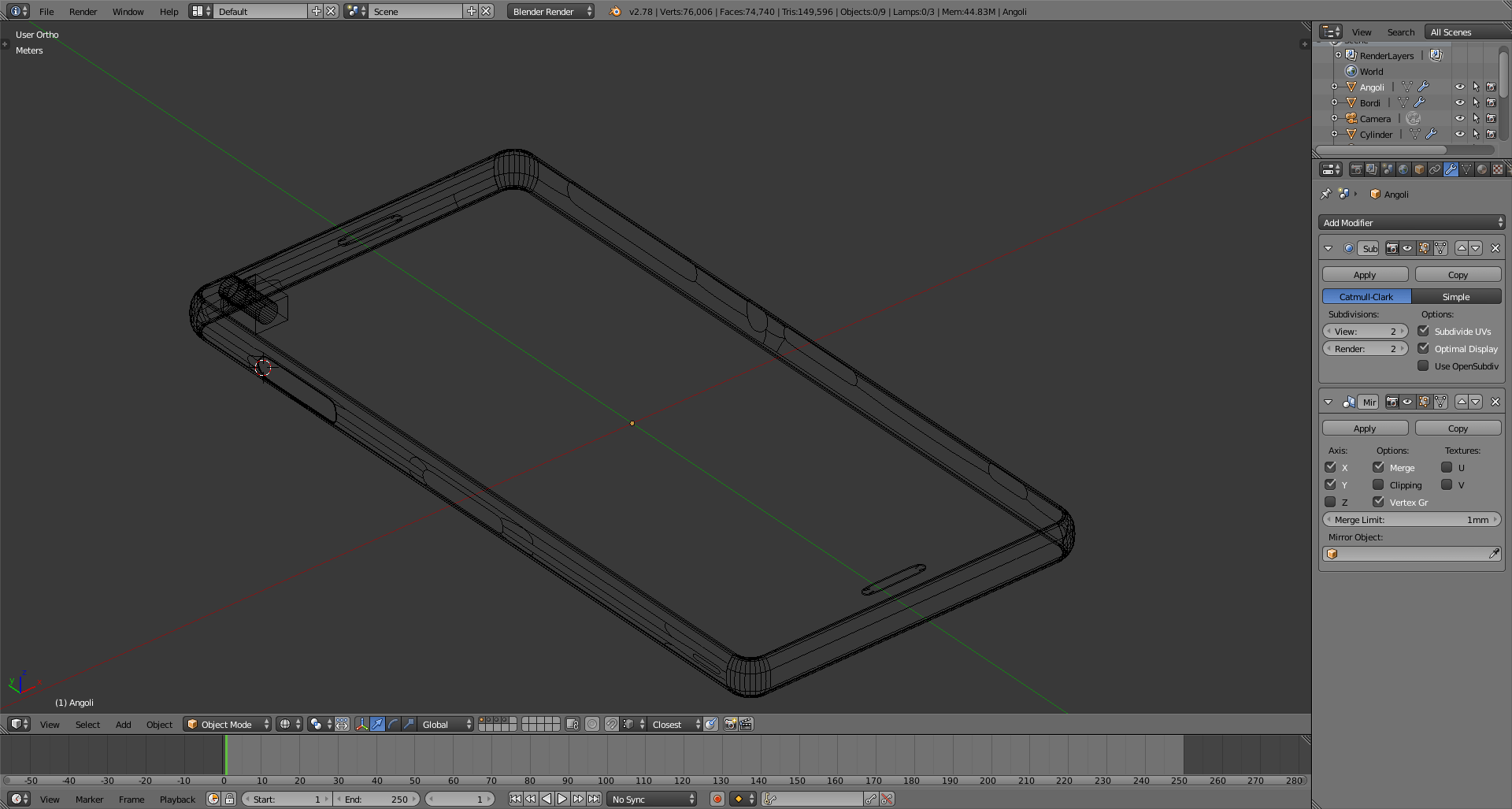Open the File menu

click(46, 11)
